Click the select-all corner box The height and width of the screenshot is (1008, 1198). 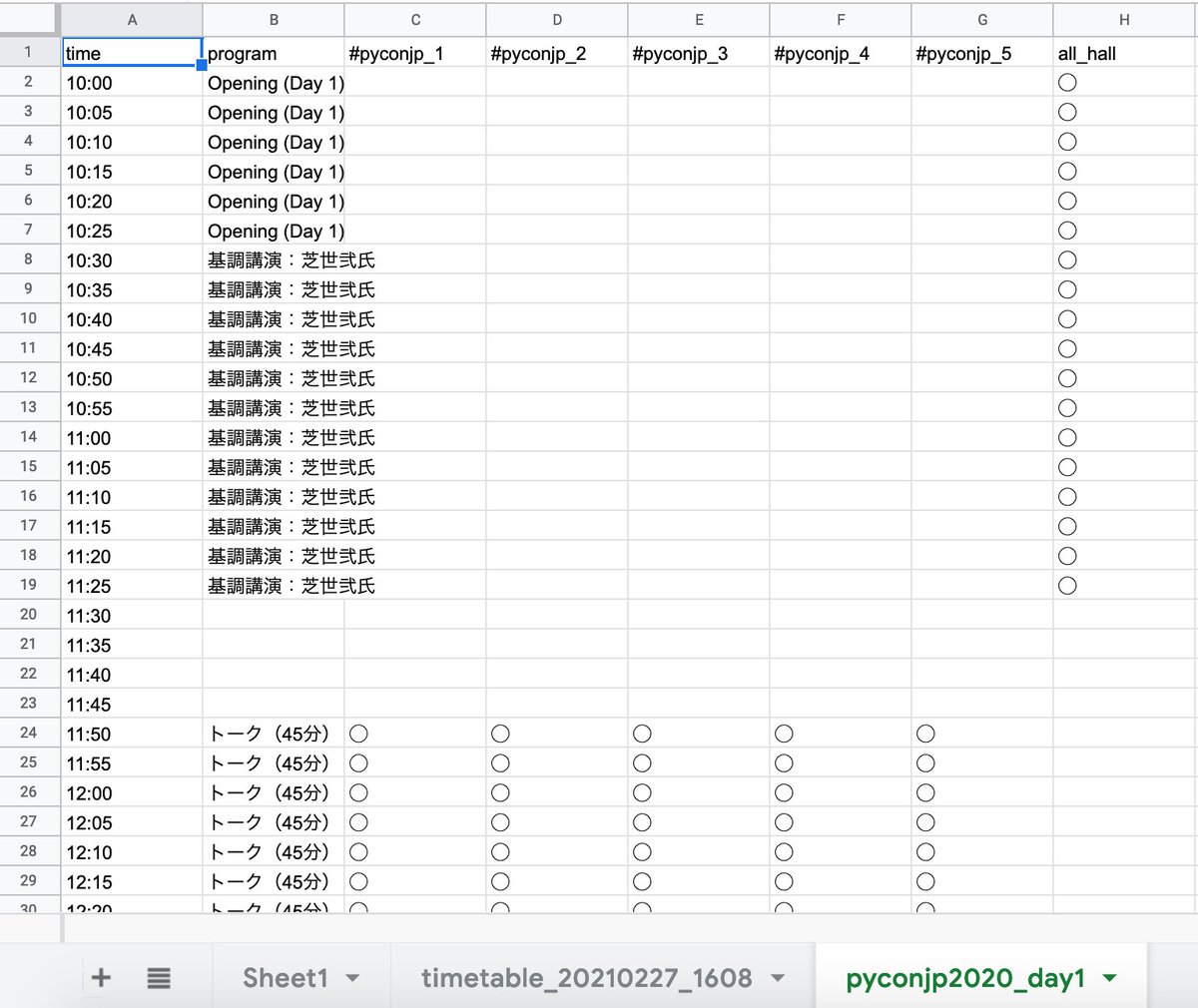pyautogui.click(x=29, y=17)
